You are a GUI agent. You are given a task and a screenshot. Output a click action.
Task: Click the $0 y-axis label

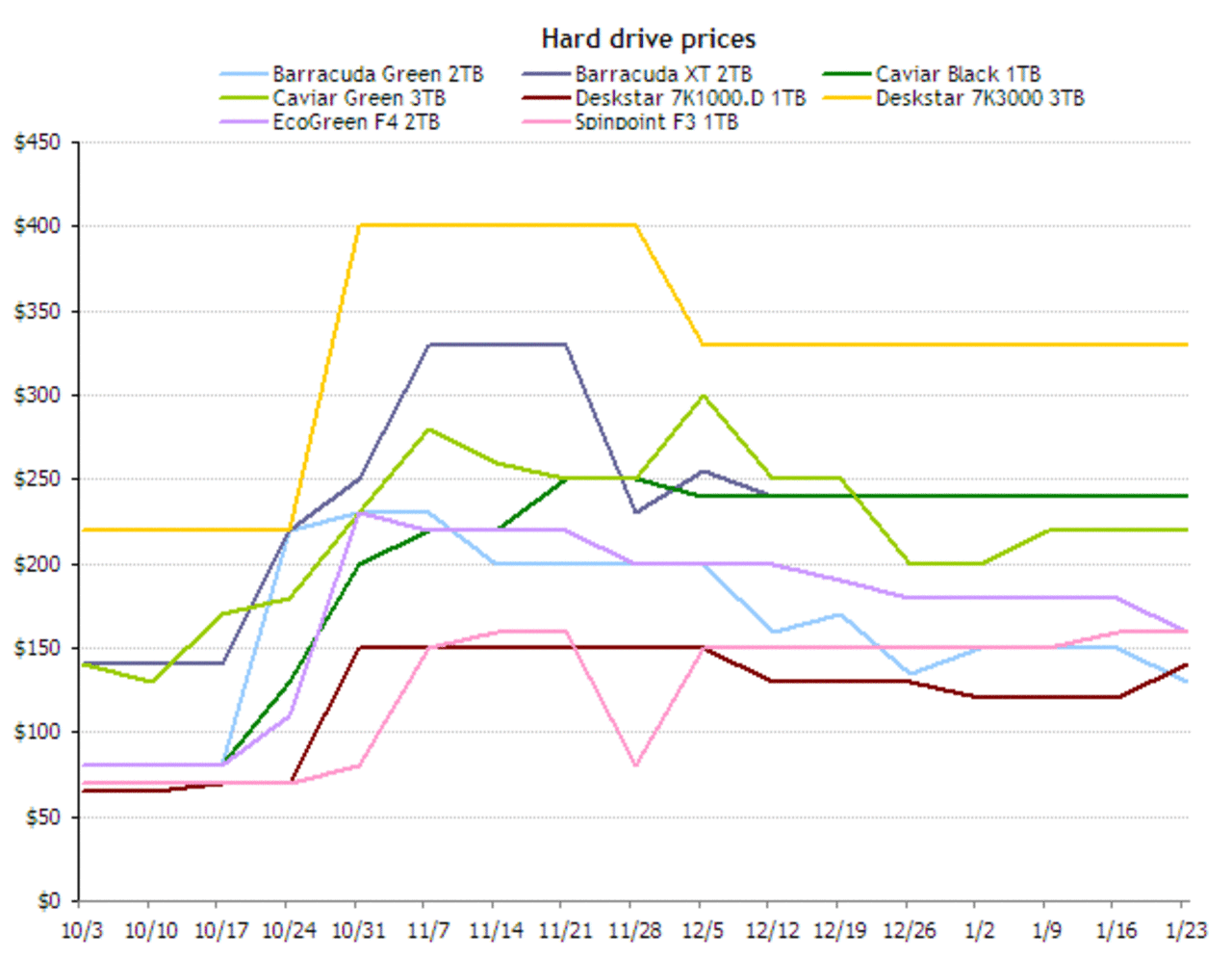48,901
